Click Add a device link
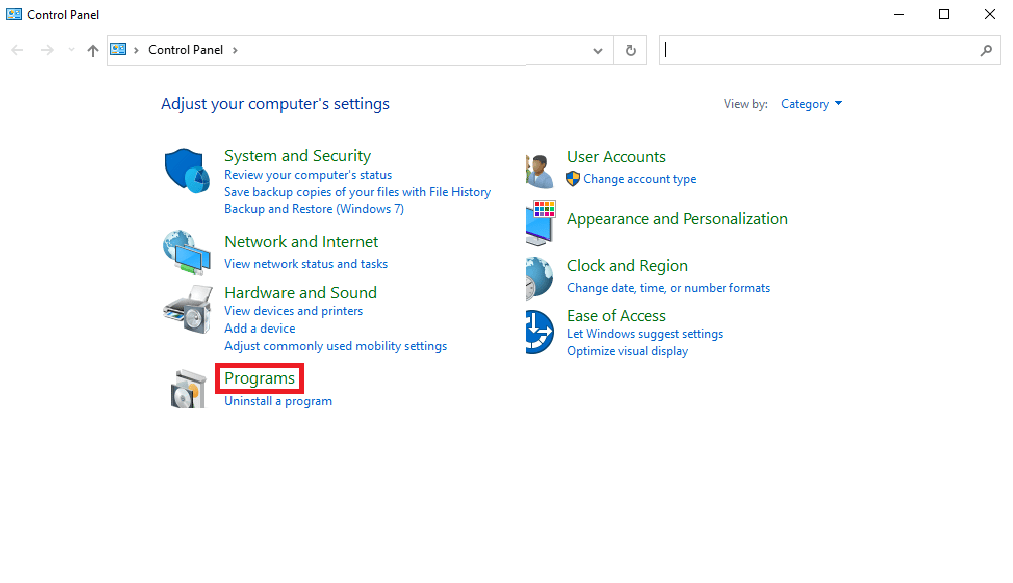 pyautogui.click(x=259, y=328)
